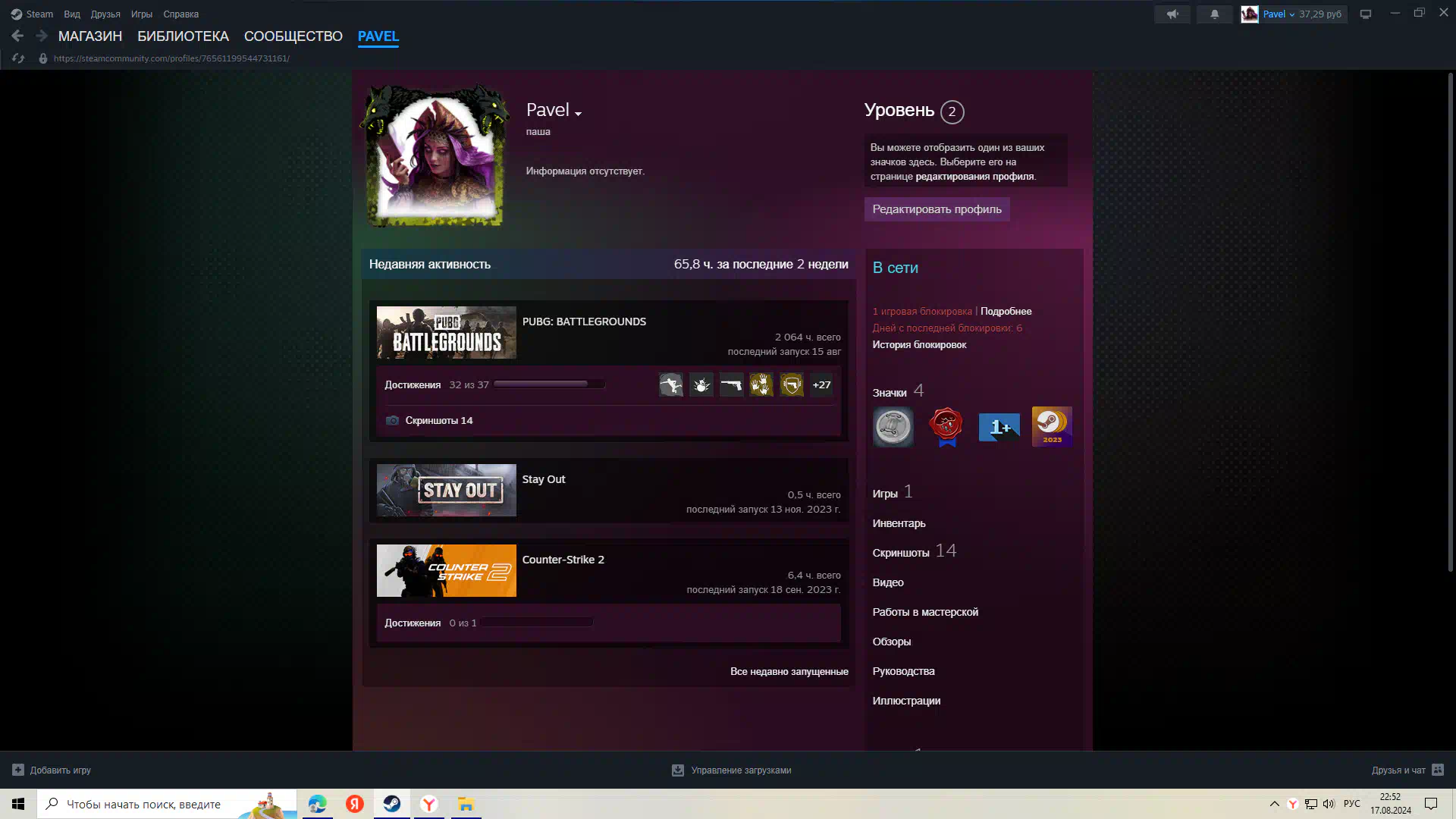
Task: Expand the Pavel profile name dropdown arrow
Action: pyautogui.click(x=578, y=114)
